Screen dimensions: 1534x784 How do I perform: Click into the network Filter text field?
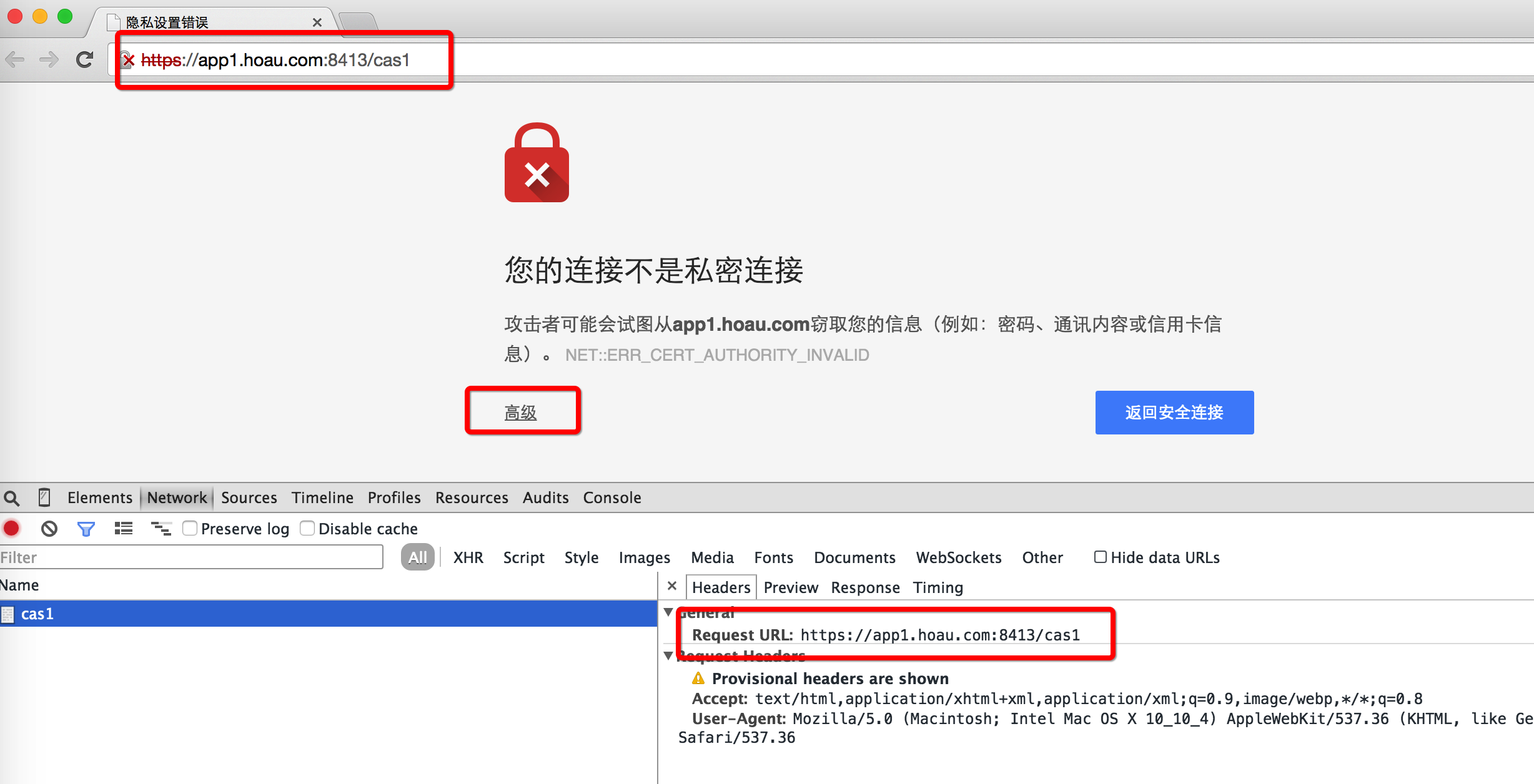coord(191,557)
